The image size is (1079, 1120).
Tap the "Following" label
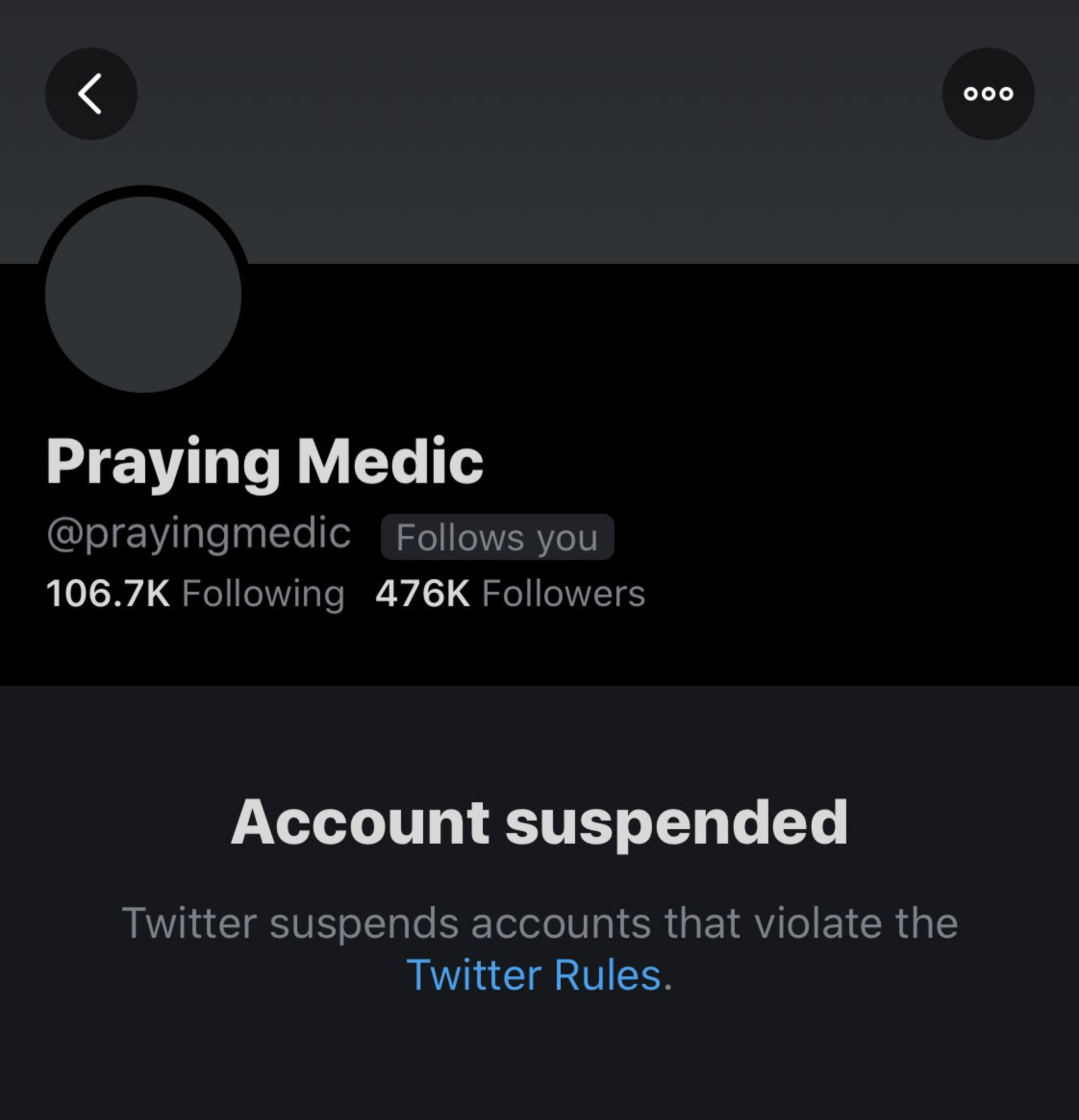point(263,593)
